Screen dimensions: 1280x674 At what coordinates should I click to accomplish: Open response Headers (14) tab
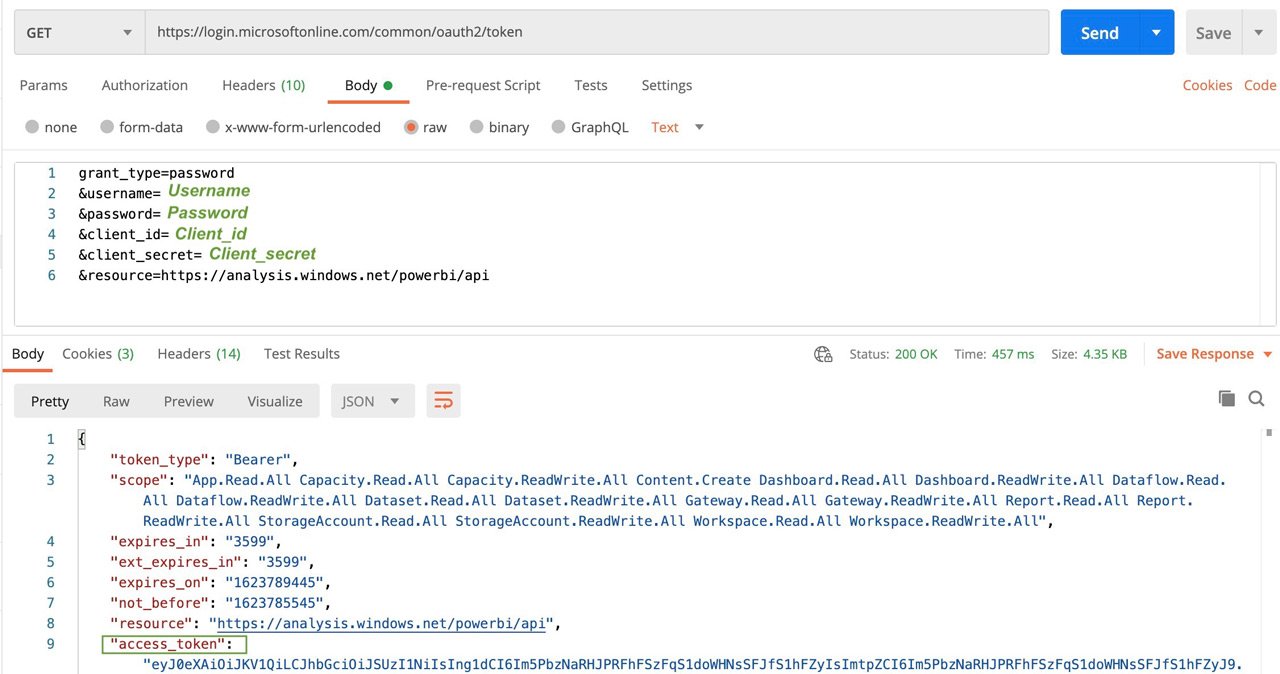click(x=199, y=354)
